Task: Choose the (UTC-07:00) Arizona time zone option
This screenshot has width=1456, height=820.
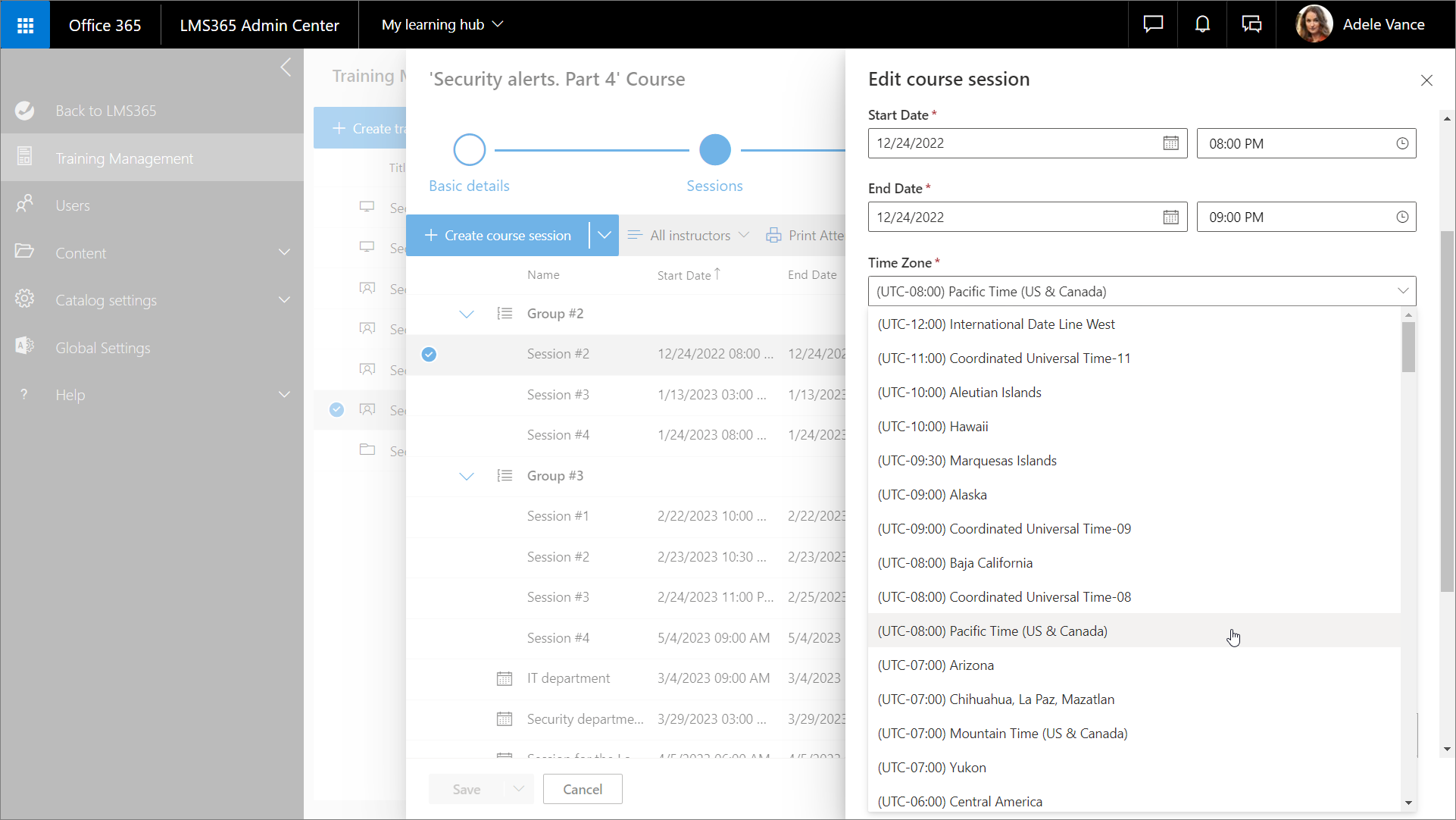Action: click(935, 665)
